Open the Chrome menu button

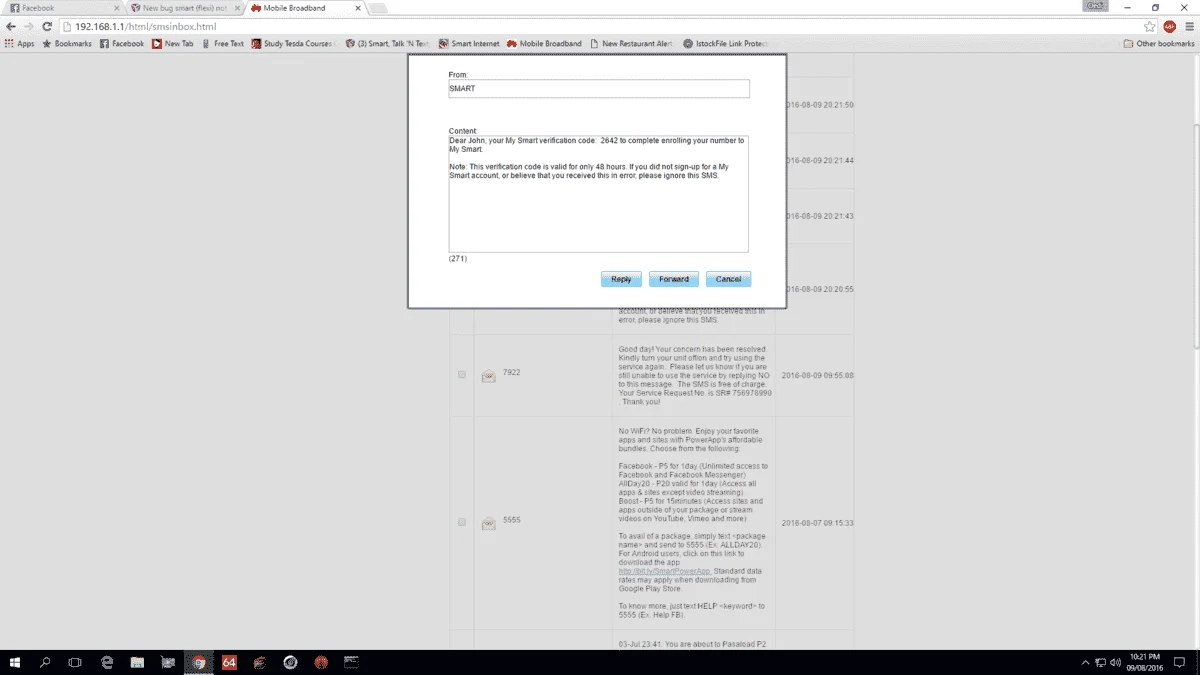(x=1188, y=26)
